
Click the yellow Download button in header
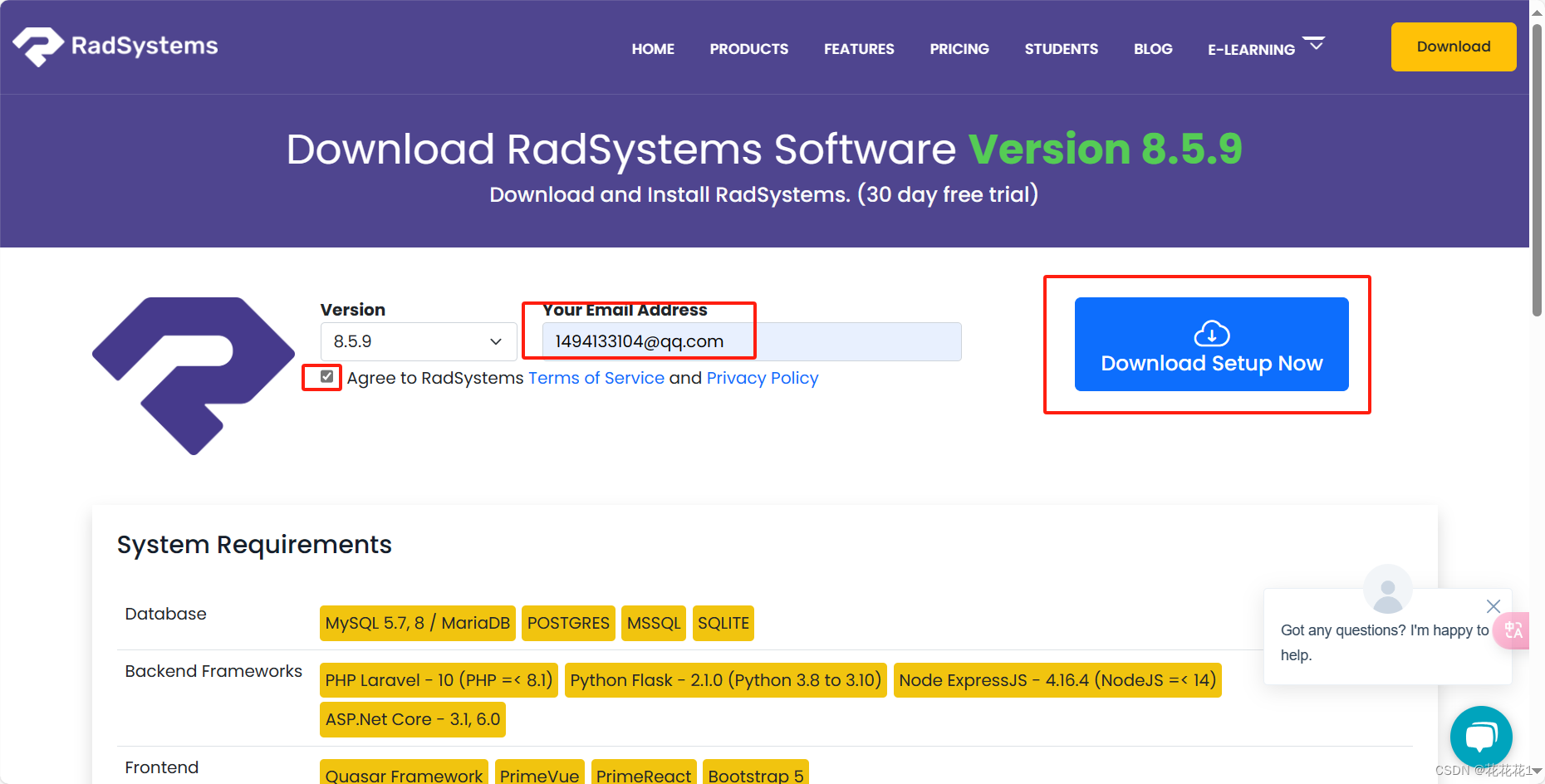1454,47
